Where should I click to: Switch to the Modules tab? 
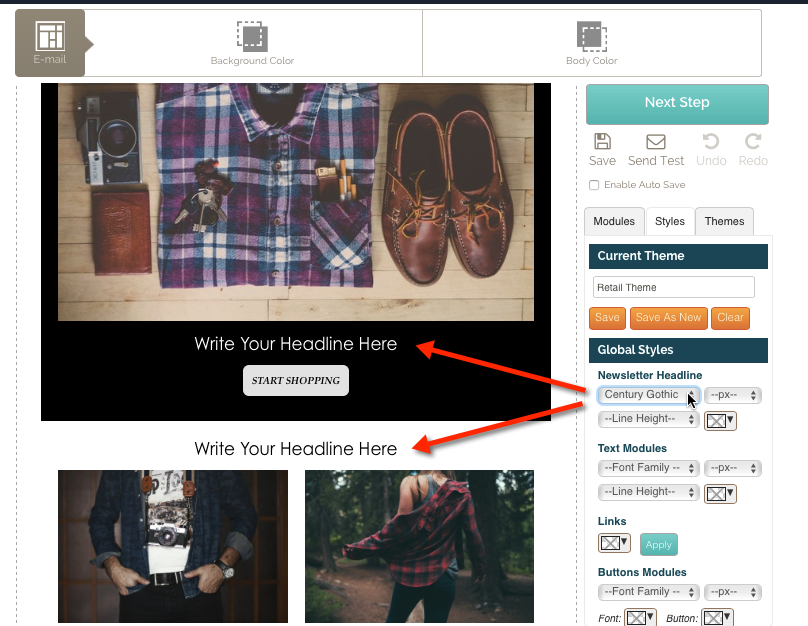614,222
